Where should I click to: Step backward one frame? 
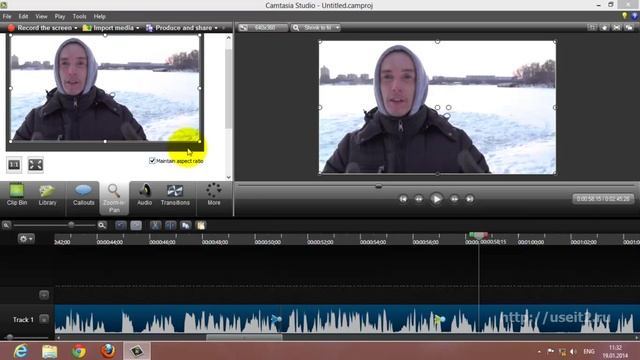click(419, 199)
